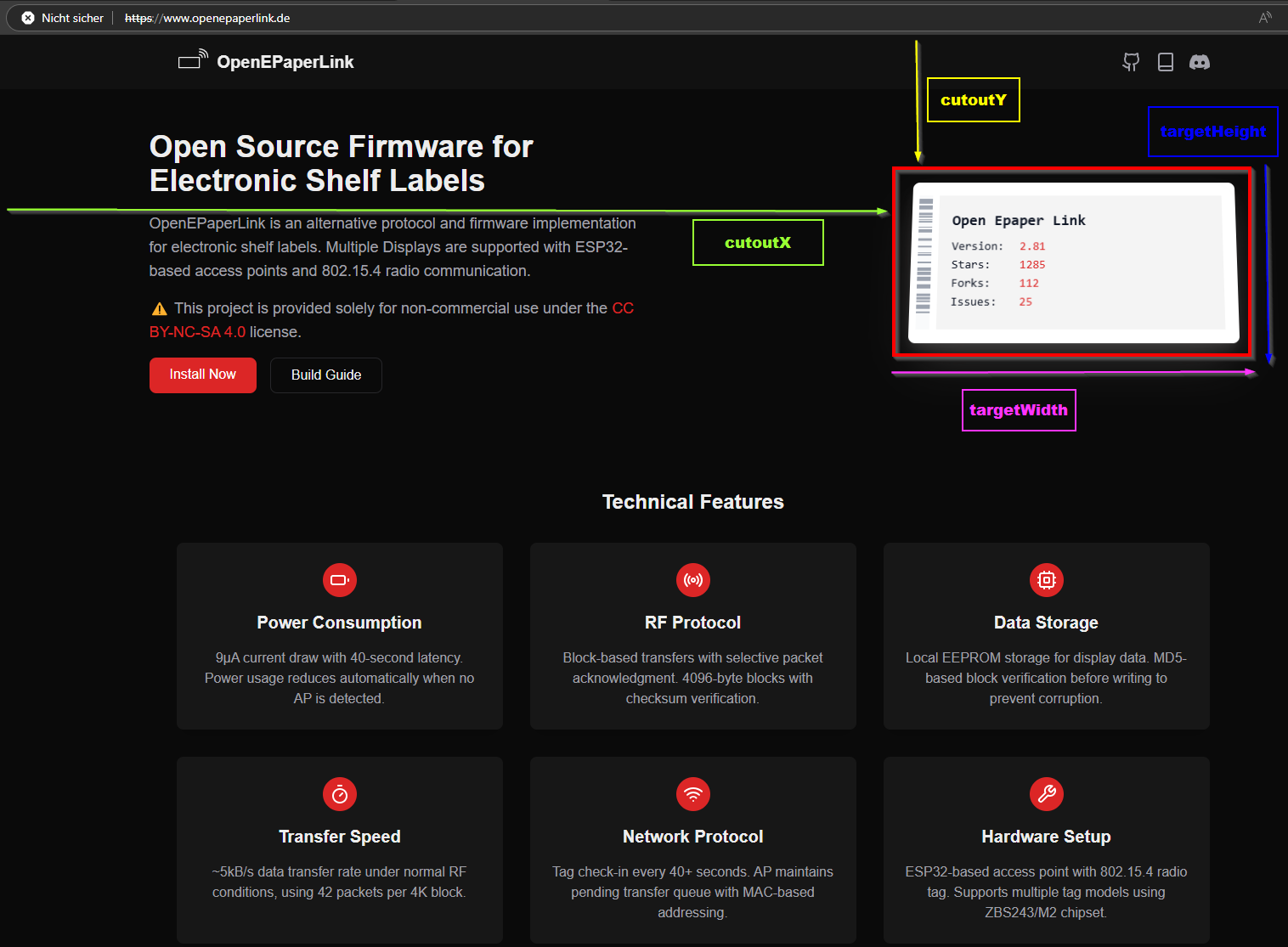Click the 'ESP32-based access point' description text
Image resolution: width=1288 pixels, height=947 pixels.
(x=1047, y=892)
